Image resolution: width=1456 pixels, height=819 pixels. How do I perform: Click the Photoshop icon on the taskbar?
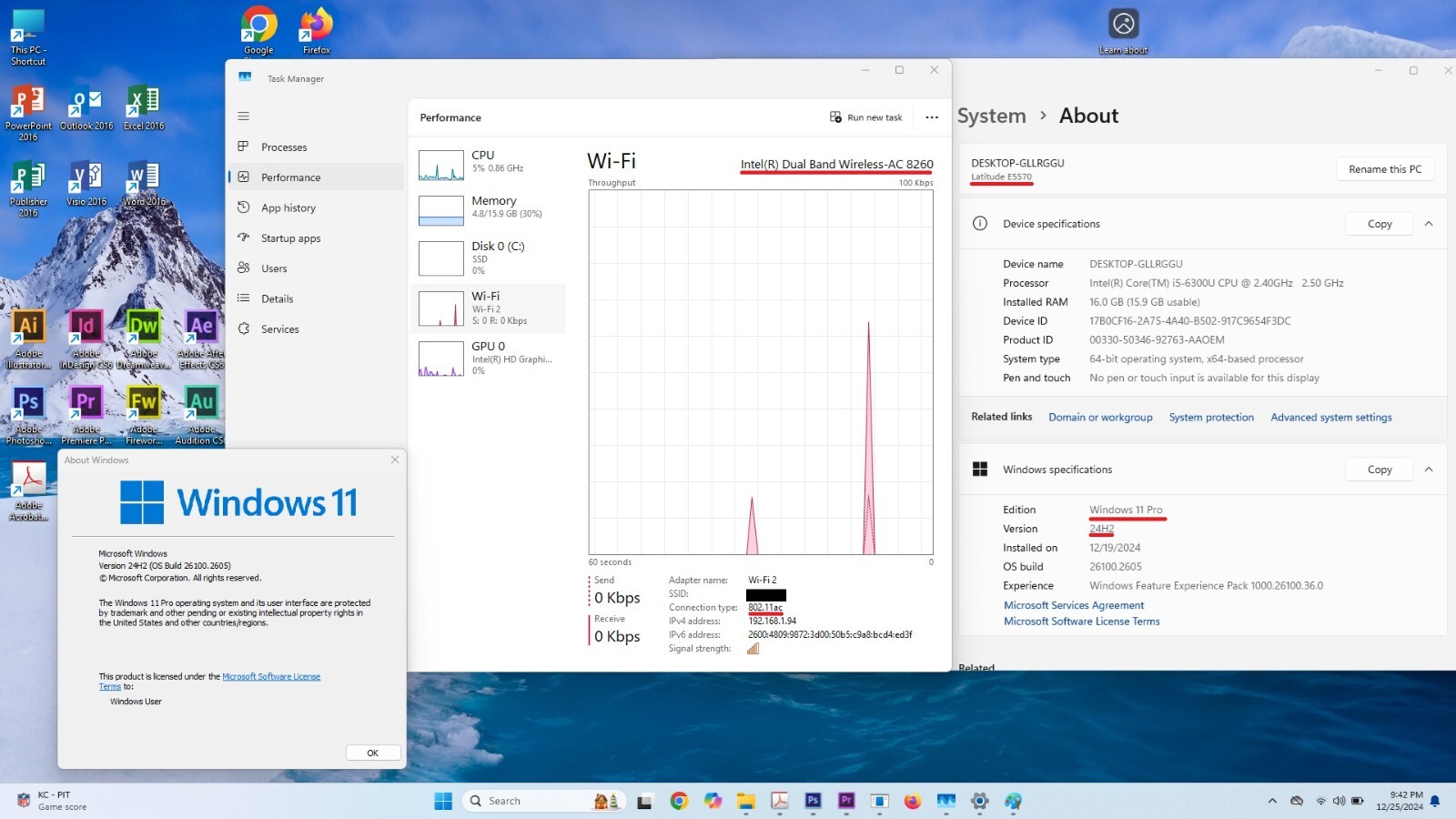click(813, 801)
